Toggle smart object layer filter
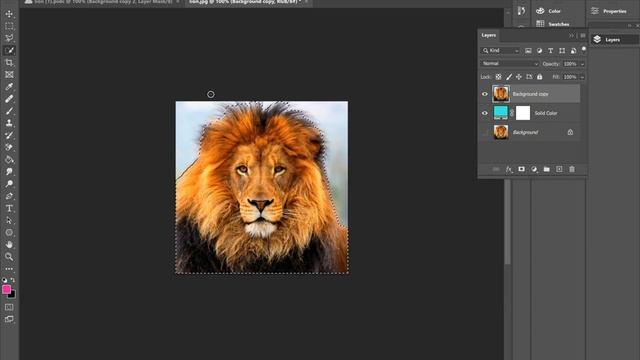Image resolution: width=640 pixels, height=360 pixels. (573, 51)
